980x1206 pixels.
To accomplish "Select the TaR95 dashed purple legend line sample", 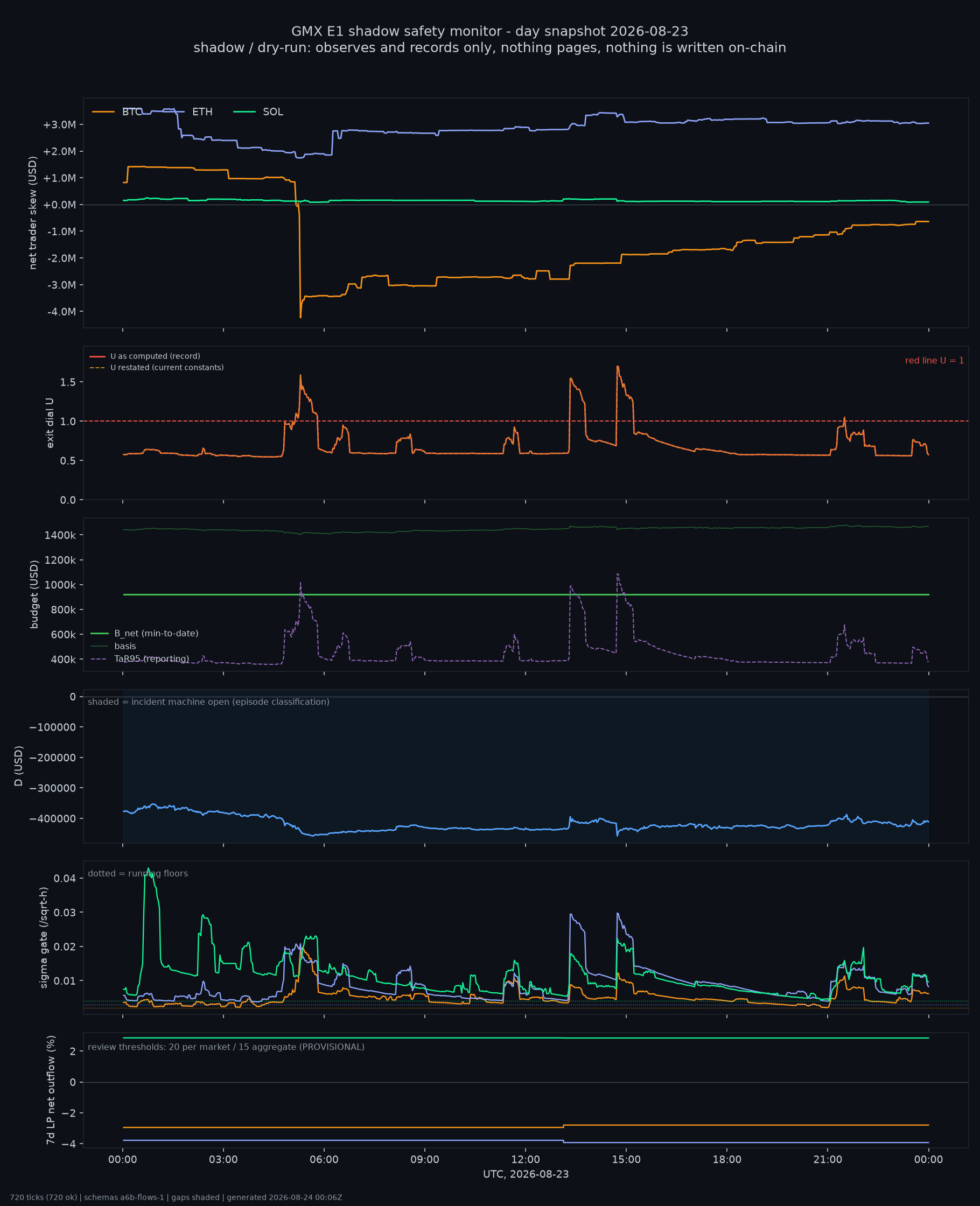I will [x=98, y=659].
